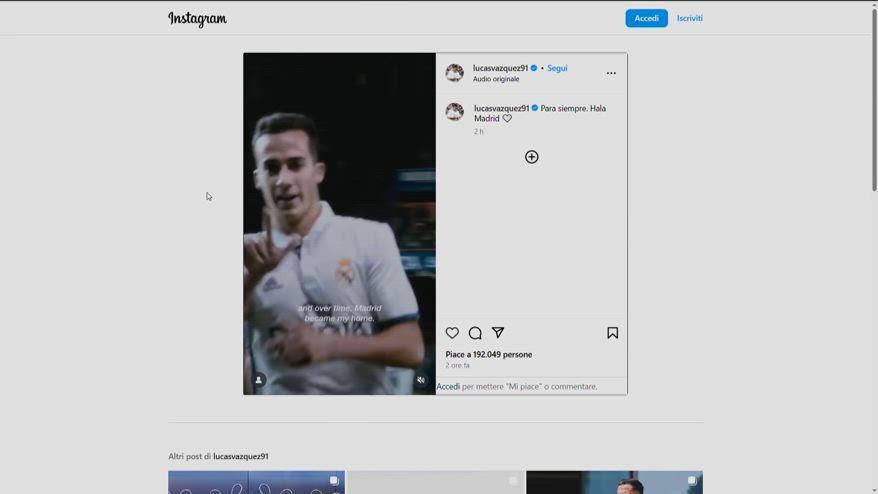The image size is (878, 494).
Task: Open lucasvazquez91 profile picture in post header
Action: pos(454,73)
